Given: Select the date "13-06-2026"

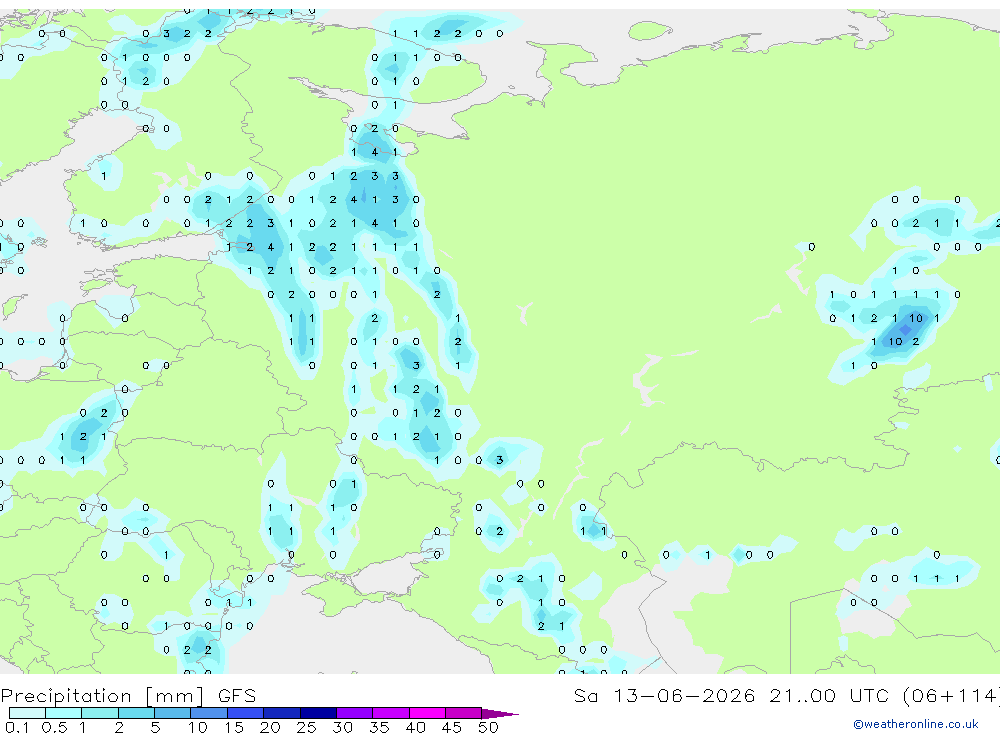Looking at the screenshot, I should [x=684, y=695].
